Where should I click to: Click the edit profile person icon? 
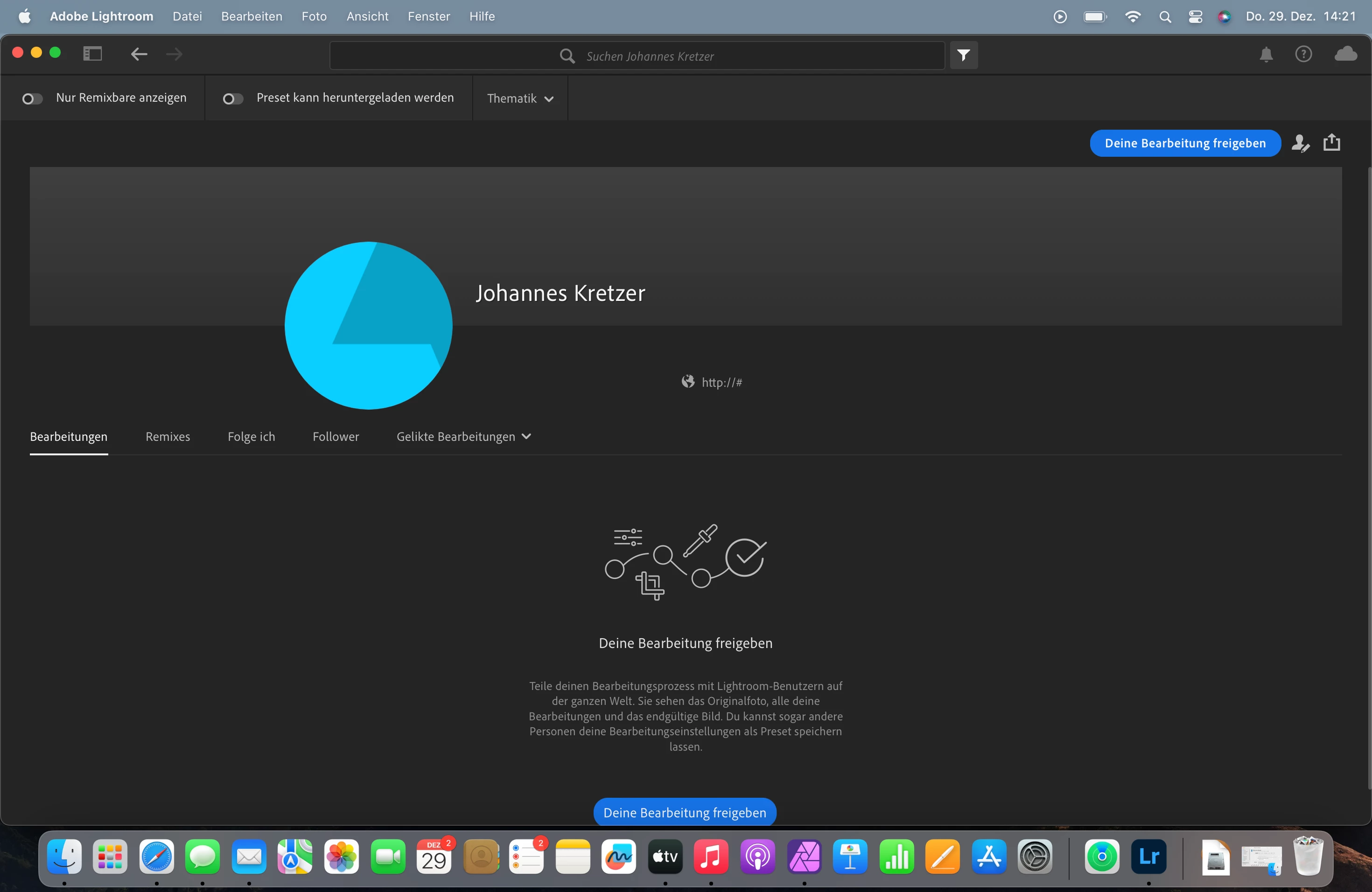pyautogui.click(x=1300, y=143)
